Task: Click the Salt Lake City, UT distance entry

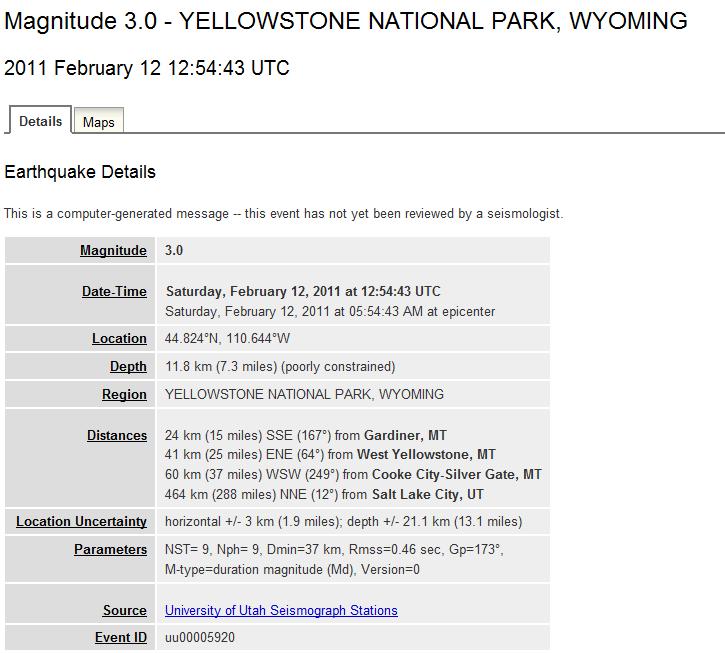Action: pyautogui.click(x=324, y=495)
